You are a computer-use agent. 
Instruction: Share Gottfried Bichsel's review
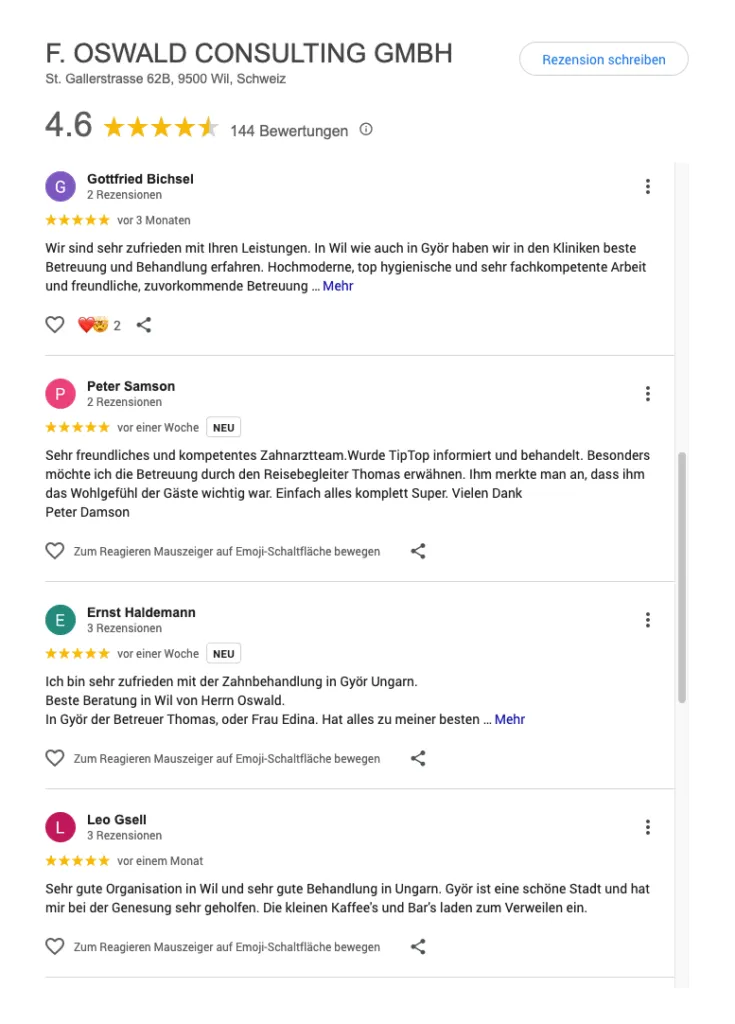[x=144, y=325]
